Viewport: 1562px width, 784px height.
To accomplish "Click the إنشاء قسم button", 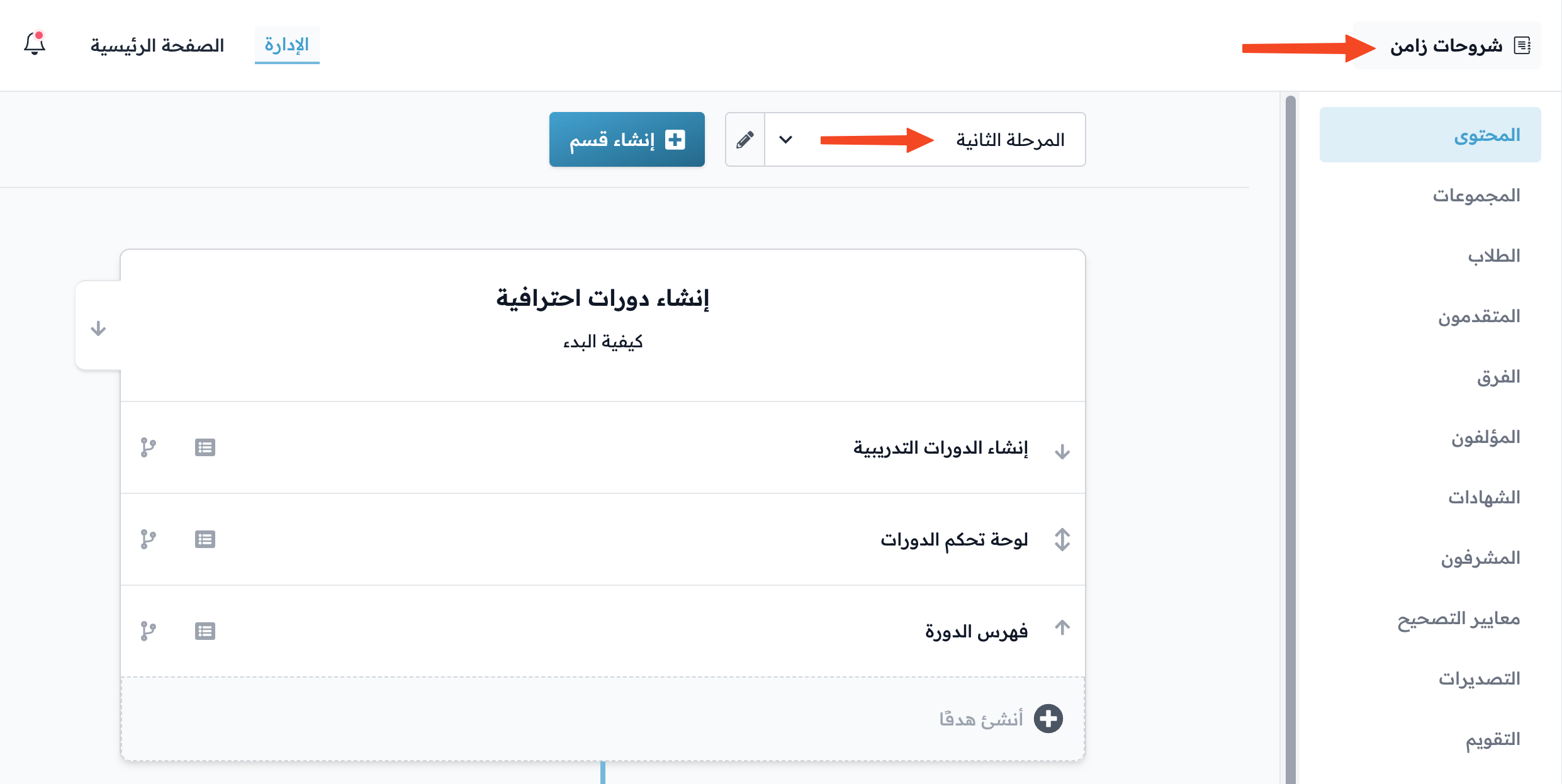I will [627, 140].
